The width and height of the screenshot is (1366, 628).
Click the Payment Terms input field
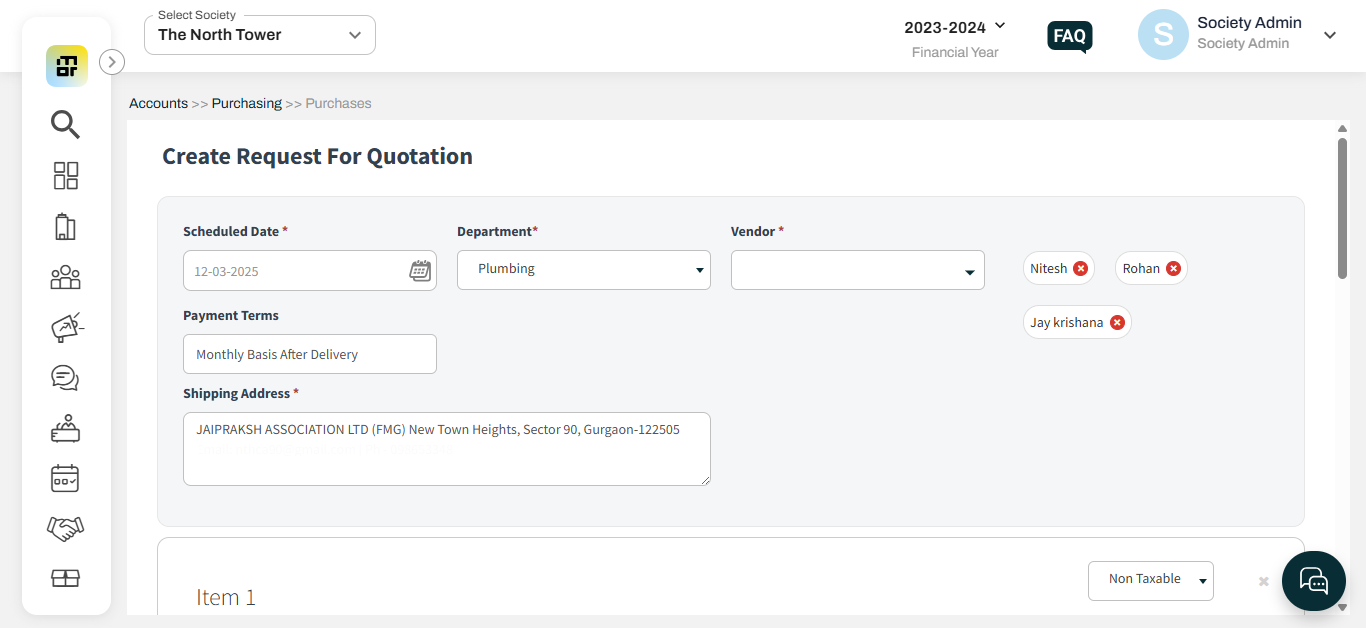tap(310, 354)
